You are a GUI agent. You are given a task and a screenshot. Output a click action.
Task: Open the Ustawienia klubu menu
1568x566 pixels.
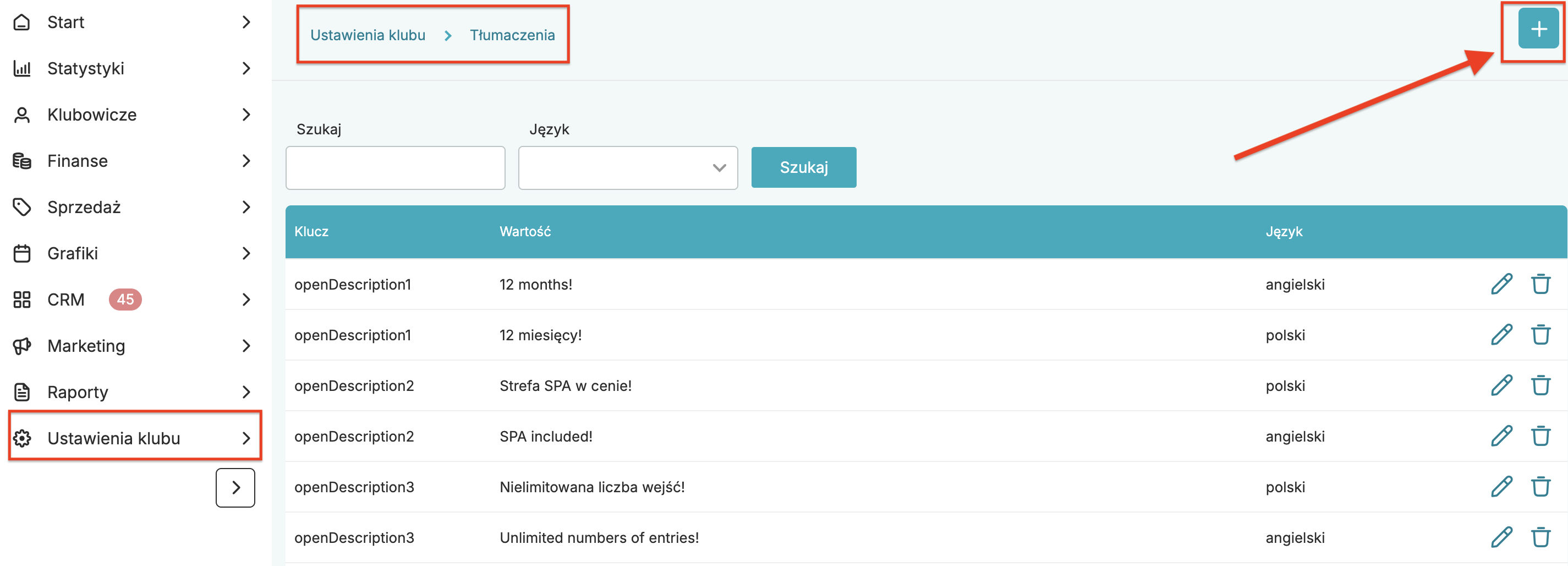[x=114, y=438]
